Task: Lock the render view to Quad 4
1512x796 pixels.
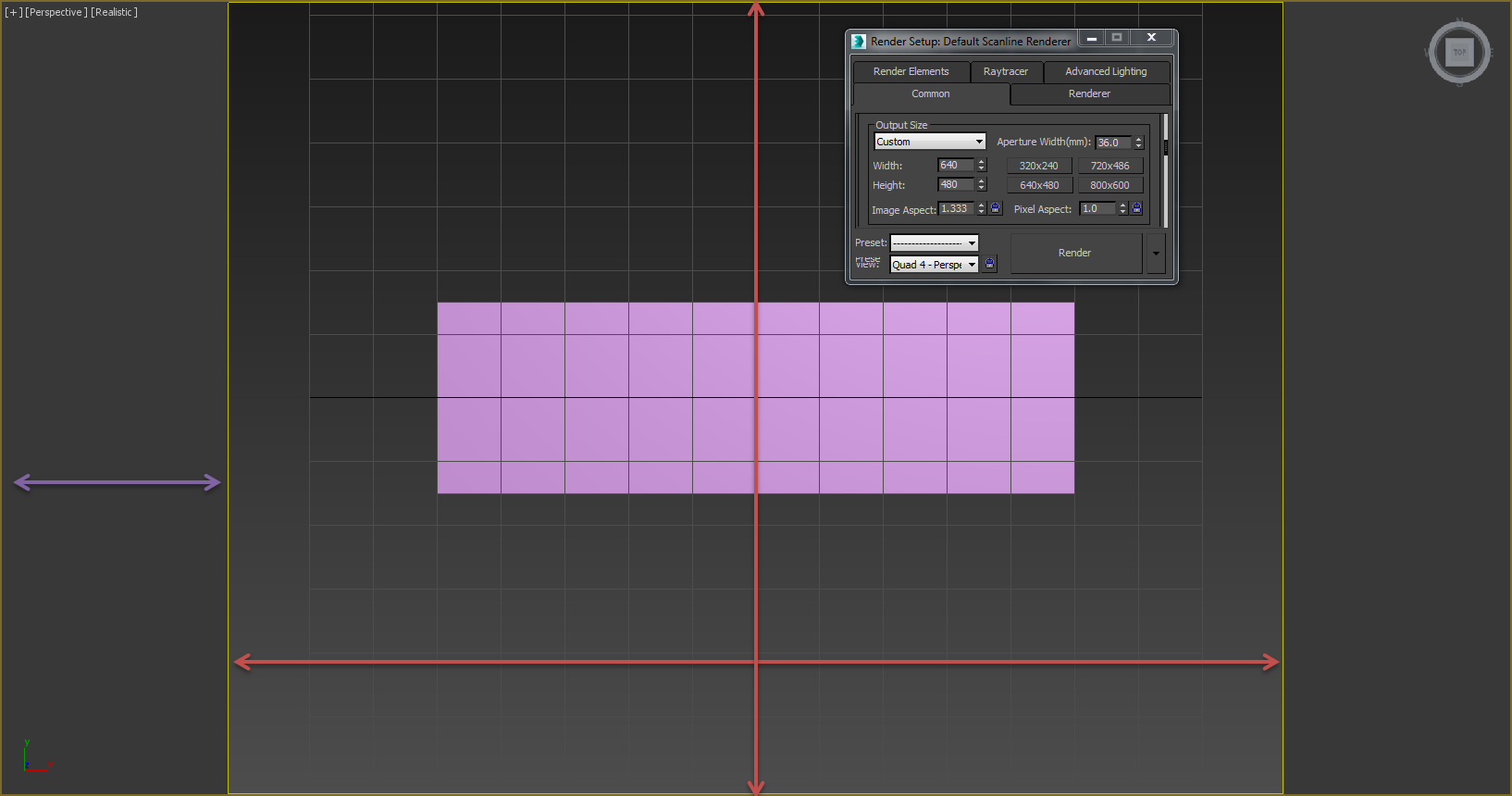Action: (x=990, y=264)
